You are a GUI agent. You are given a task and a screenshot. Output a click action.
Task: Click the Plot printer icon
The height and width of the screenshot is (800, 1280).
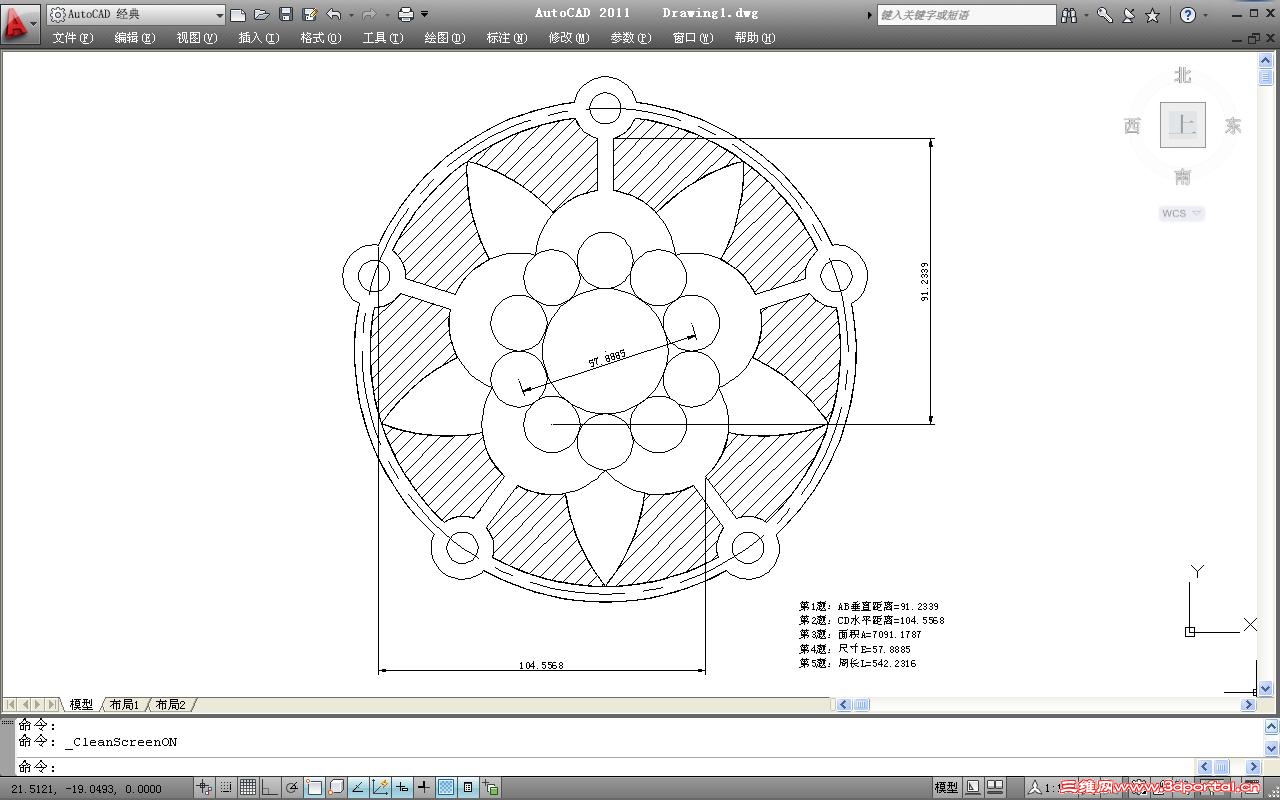(x=406, y=14)
